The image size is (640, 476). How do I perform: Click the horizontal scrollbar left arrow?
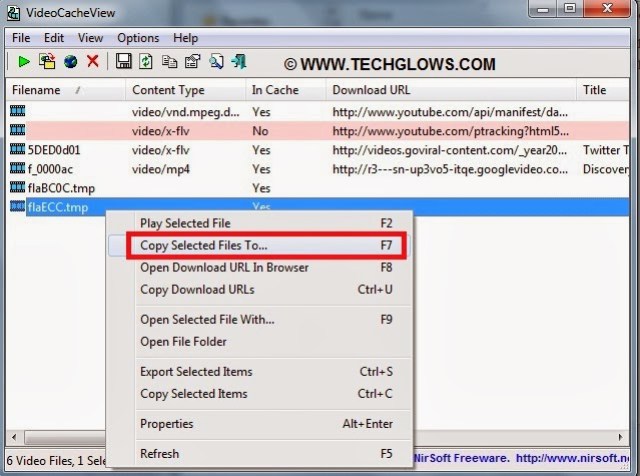coord(14,438)
